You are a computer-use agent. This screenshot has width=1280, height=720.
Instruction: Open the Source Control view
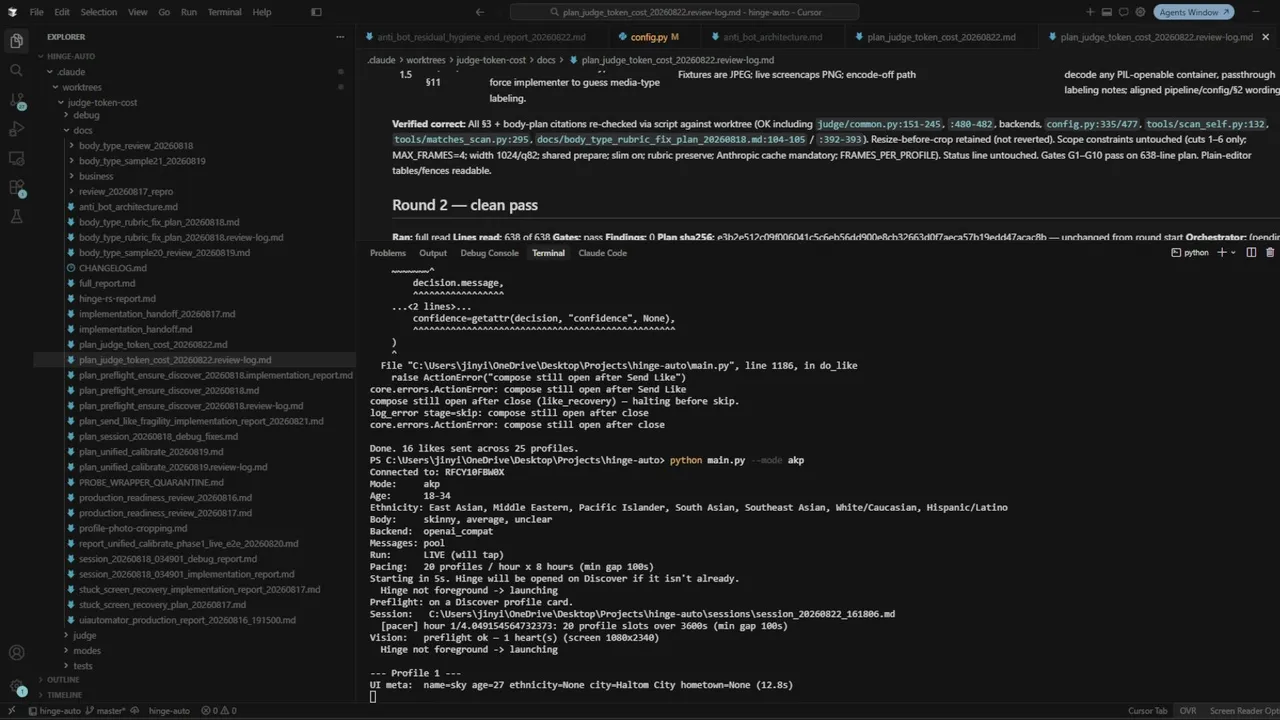(x=16, y=100)
